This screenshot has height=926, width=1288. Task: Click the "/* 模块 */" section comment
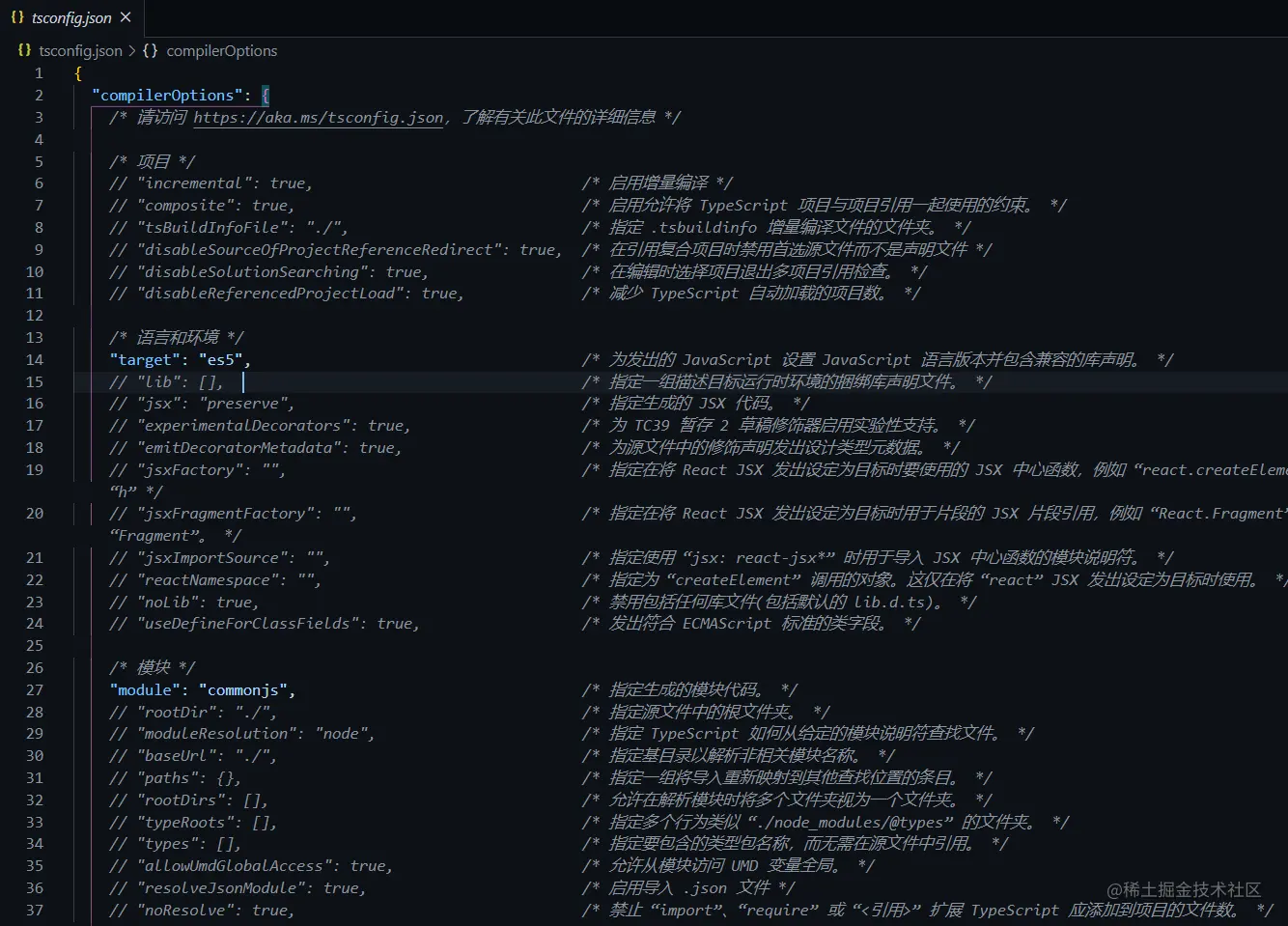pyautogui.click(x=153, y=667)
